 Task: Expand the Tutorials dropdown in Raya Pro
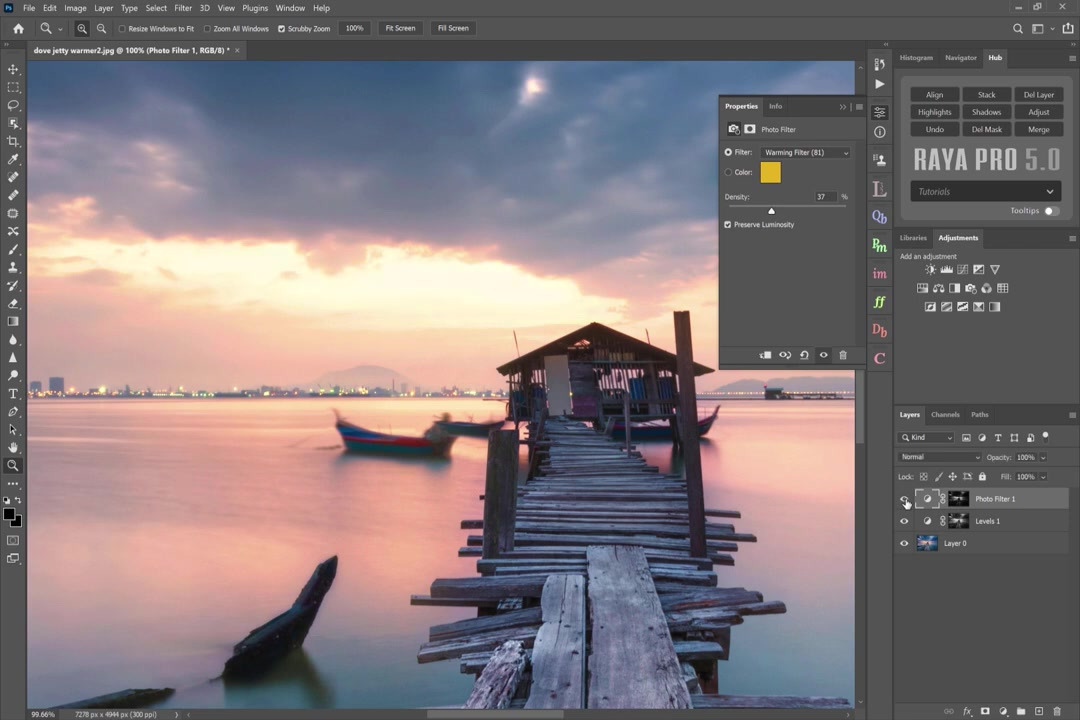point(985,191)
